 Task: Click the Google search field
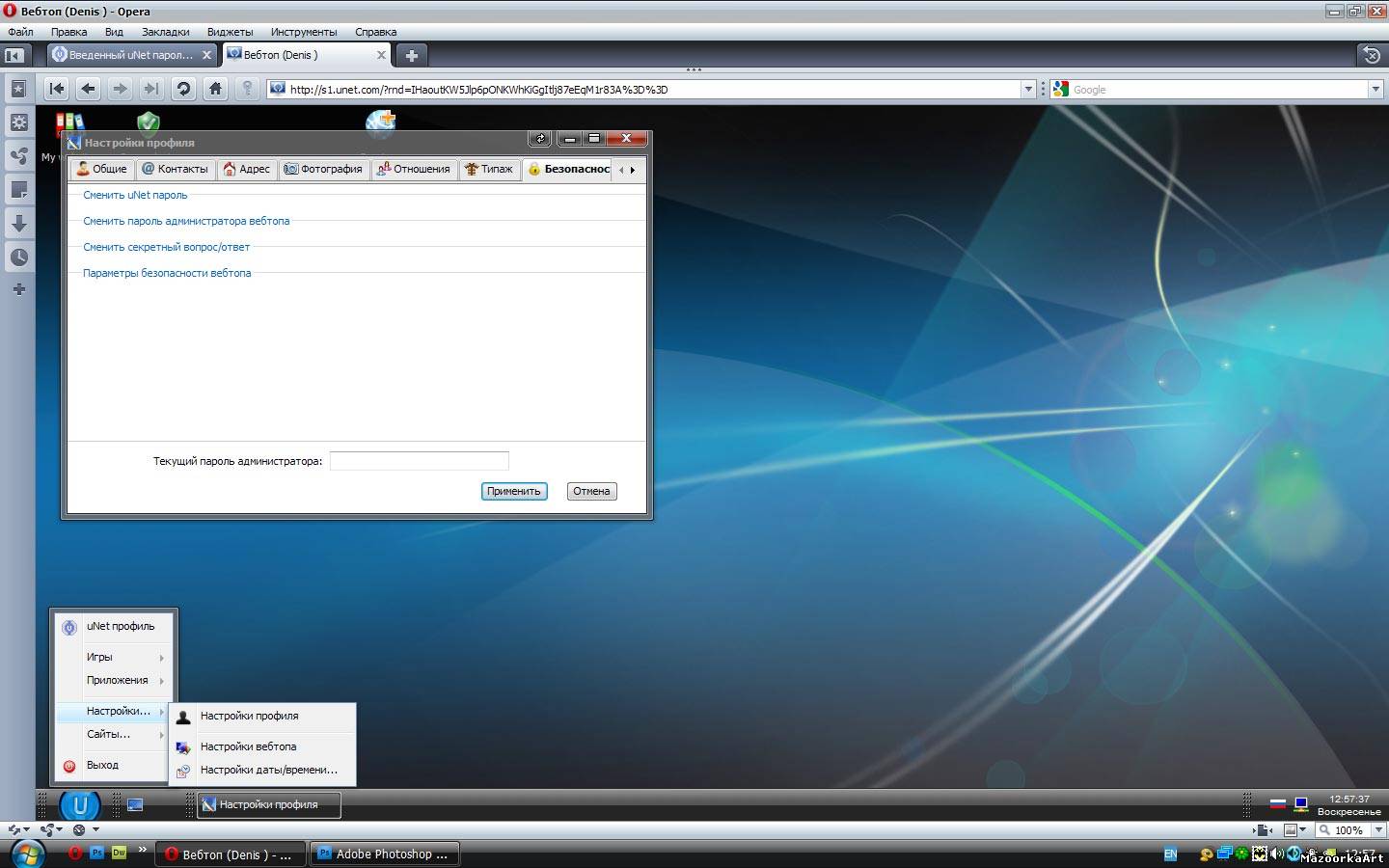pos(1219,89)
